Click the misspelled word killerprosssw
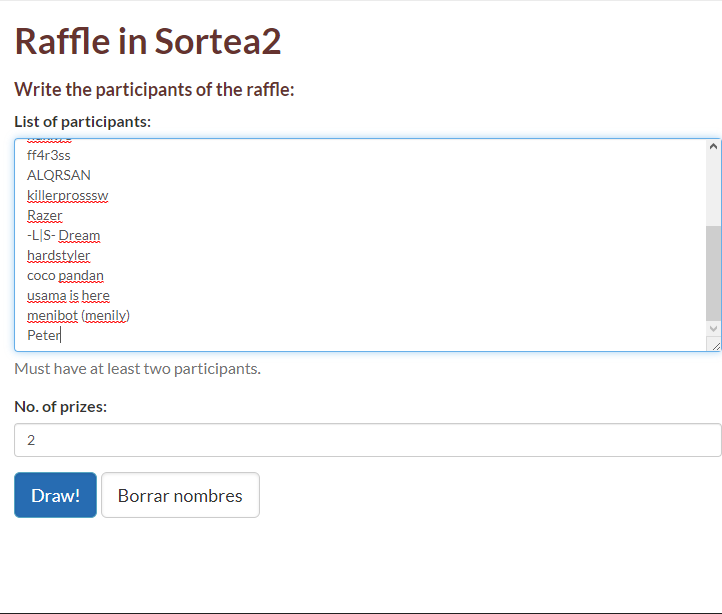Image resolution: width=722 pixels, height=614 pixels. (x=67, y=195)
